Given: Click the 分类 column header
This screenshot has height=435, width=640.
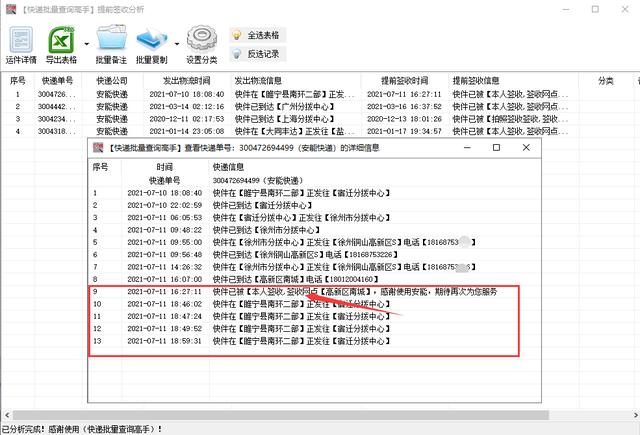Looking at the screenshot, I should pos(605,80).
